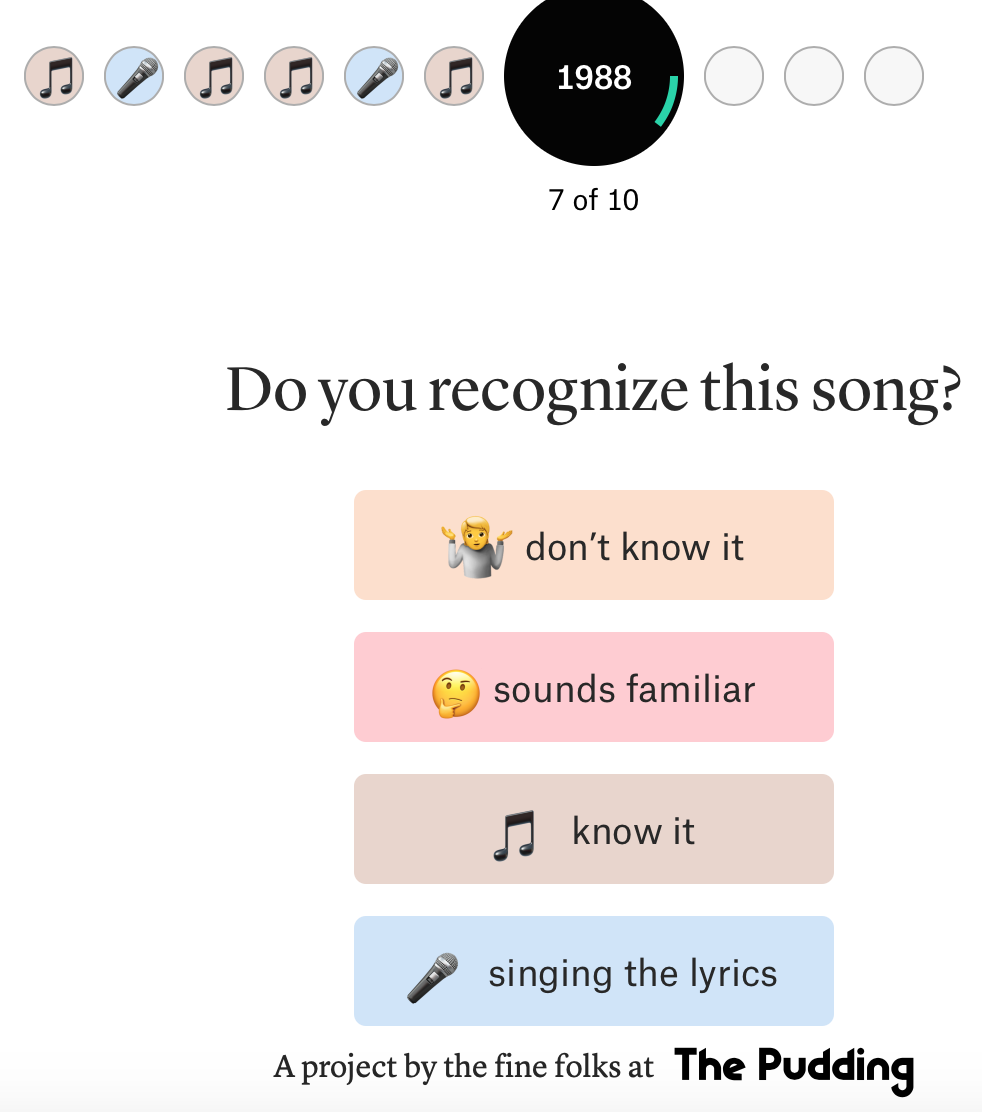Click the tenth empty progress circle
The width and height of the screenshot is (982, 1112).
894,76
